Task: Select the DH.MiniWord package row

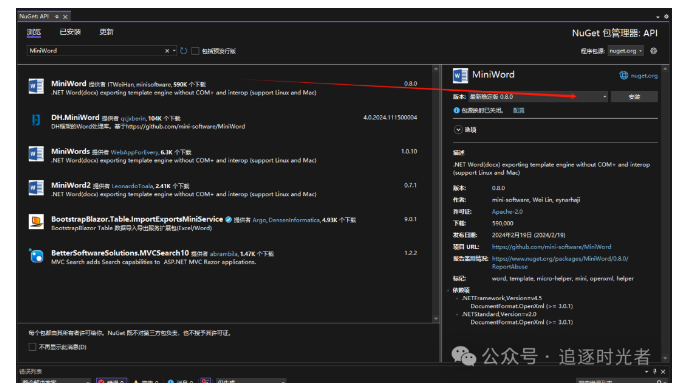Action: coord(225,121)
